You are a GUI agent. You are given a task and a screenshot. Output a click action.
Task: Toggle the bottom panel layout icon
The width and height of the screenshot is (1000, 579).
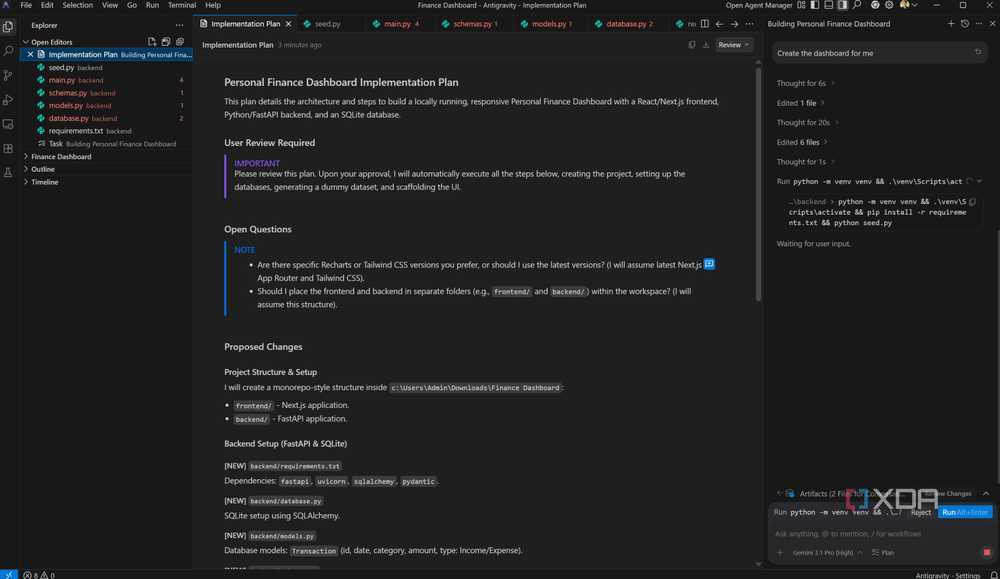click(x=828, y=5)
